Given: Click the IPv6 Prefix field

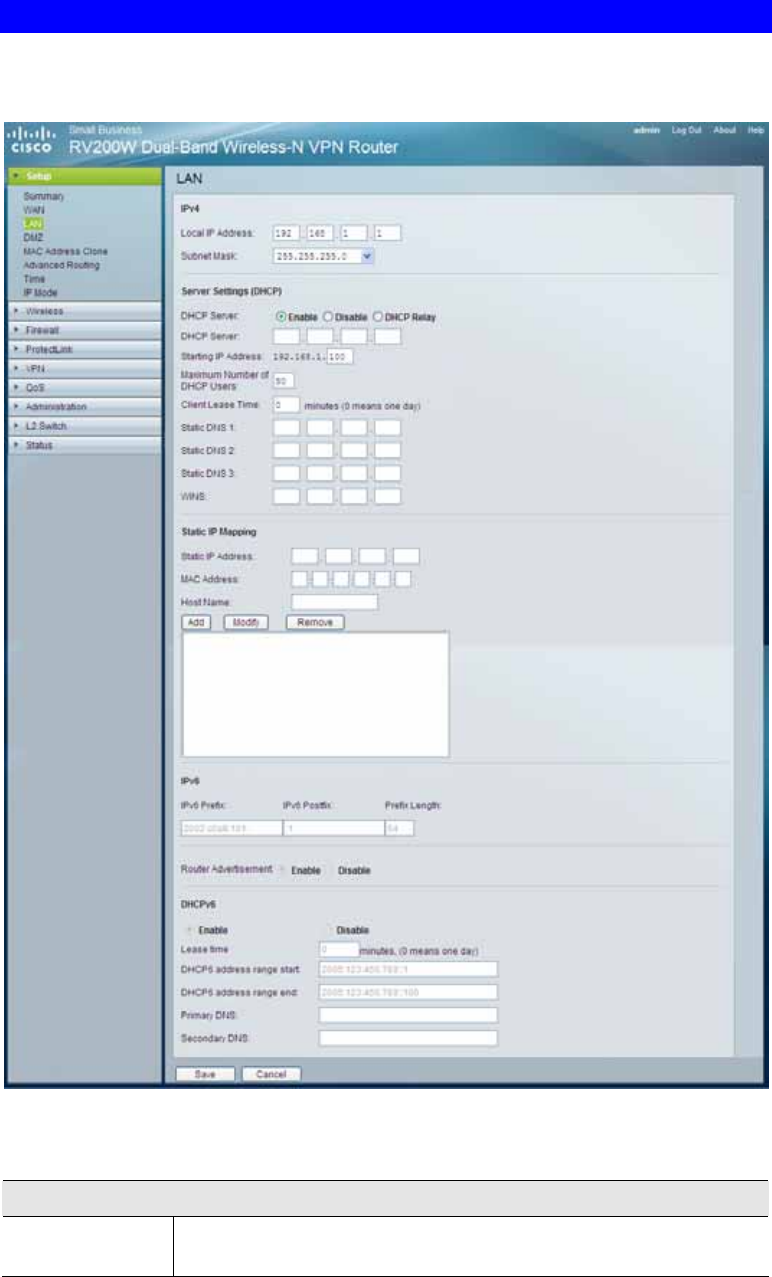Looking at the screenshot, I should (231, 828).
